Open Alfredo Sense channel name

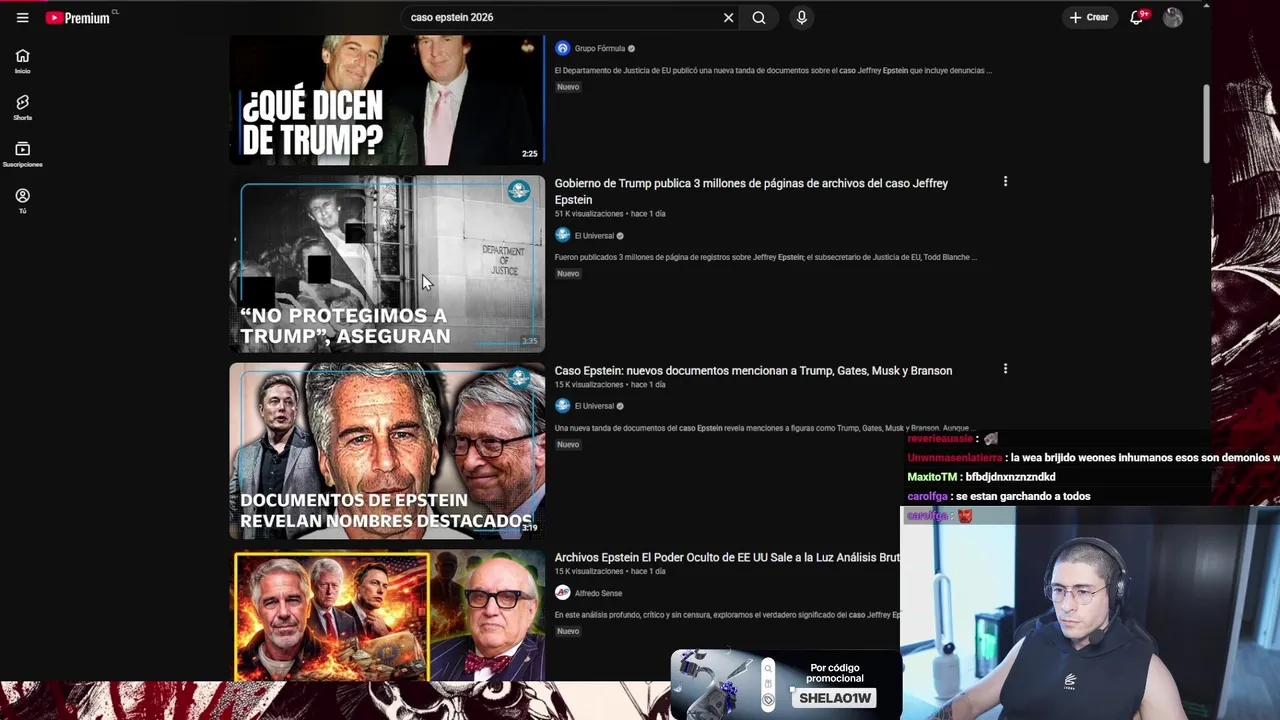point(598,593)
